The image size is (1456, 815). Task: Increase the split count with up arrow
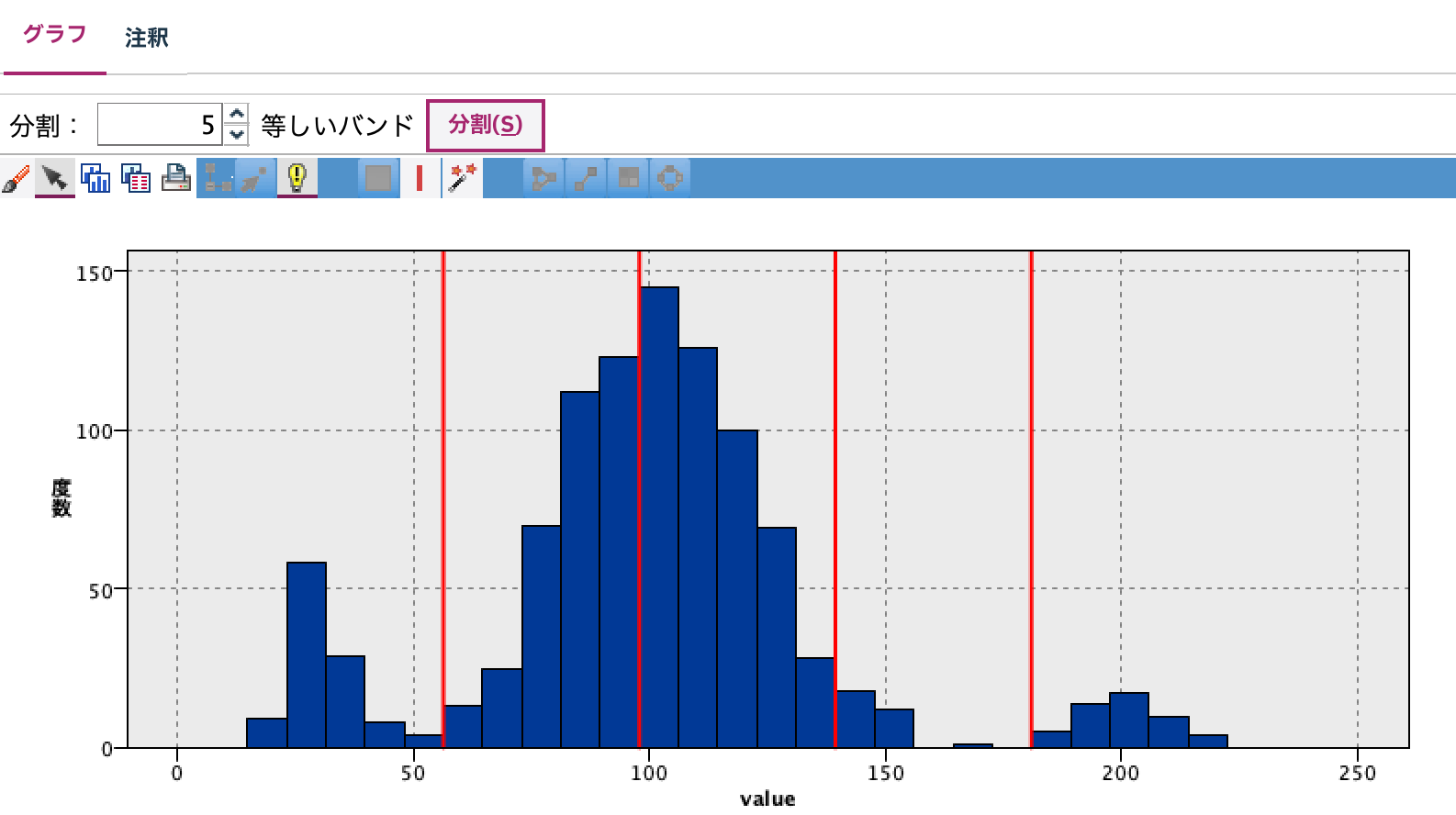click(237, 114)
